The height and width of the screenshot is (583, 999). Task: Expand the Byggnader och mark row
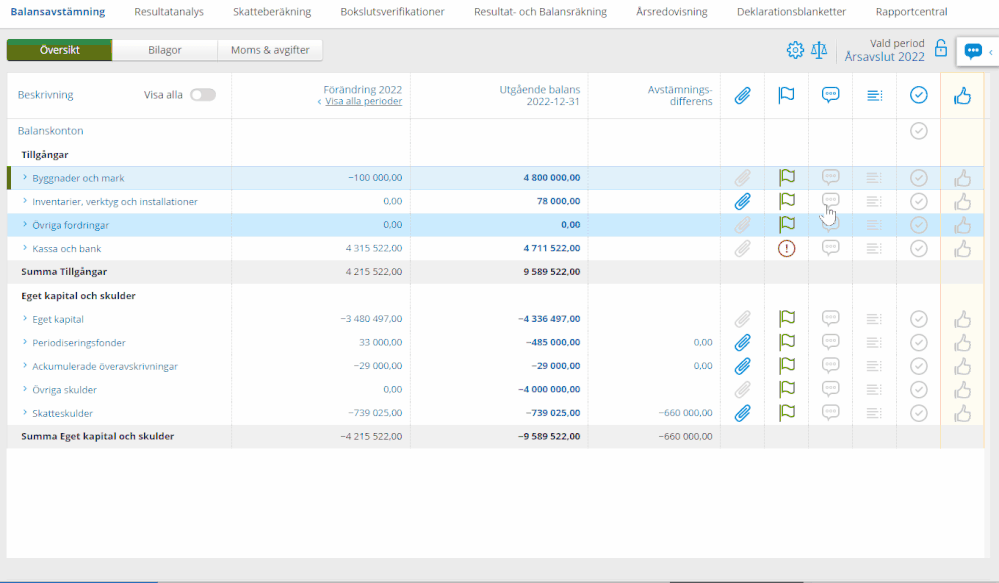pos(25,178)
